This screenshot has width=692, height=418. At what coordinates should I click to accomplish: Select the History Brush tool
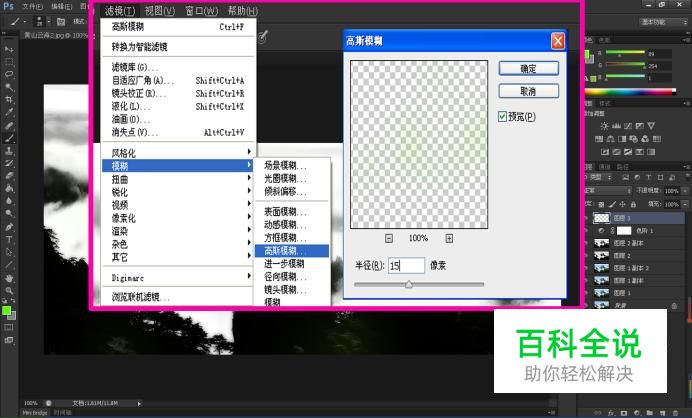[x=9, y=163]
